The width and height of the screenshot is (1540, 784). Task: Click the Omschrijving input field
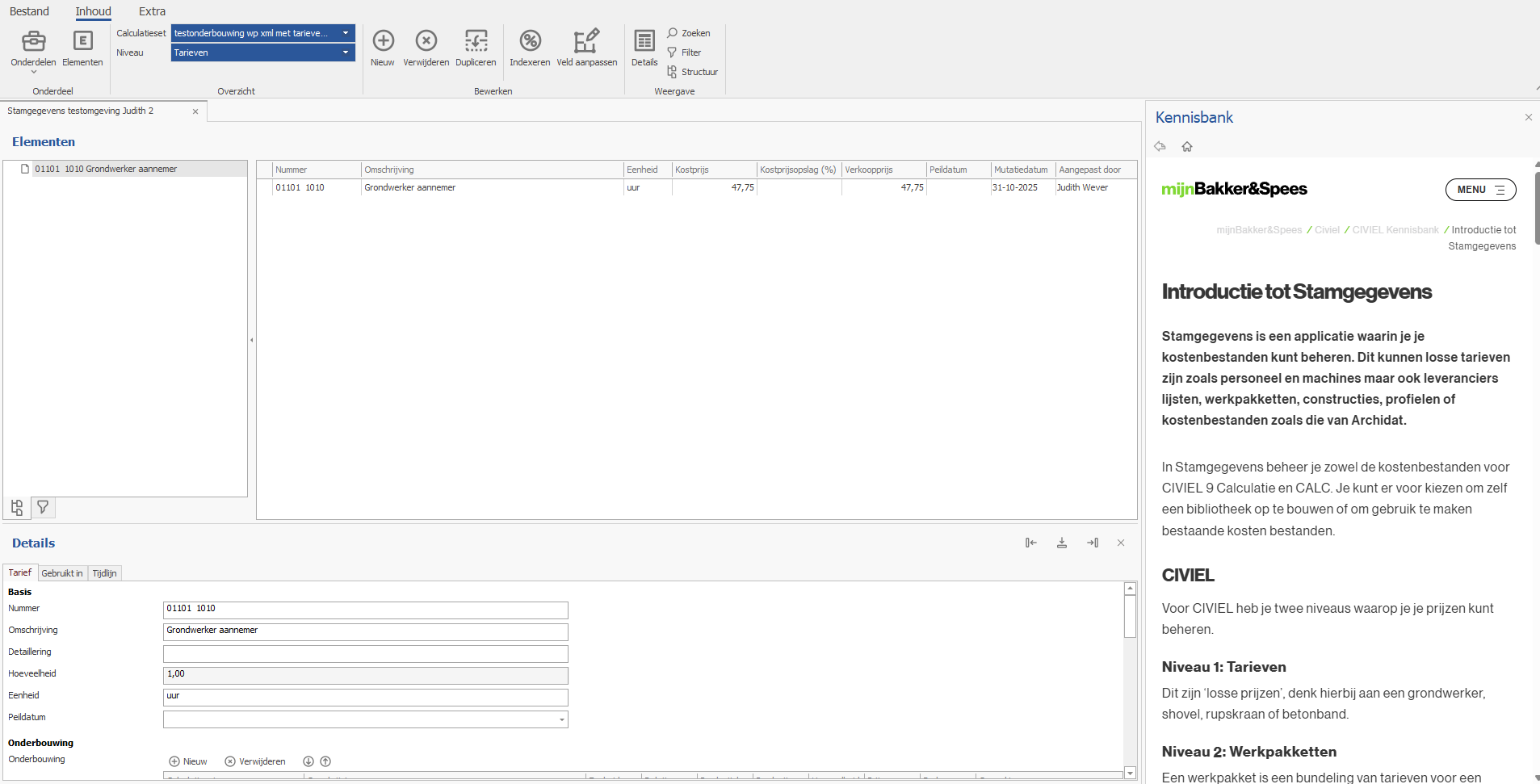click(366, 631)
